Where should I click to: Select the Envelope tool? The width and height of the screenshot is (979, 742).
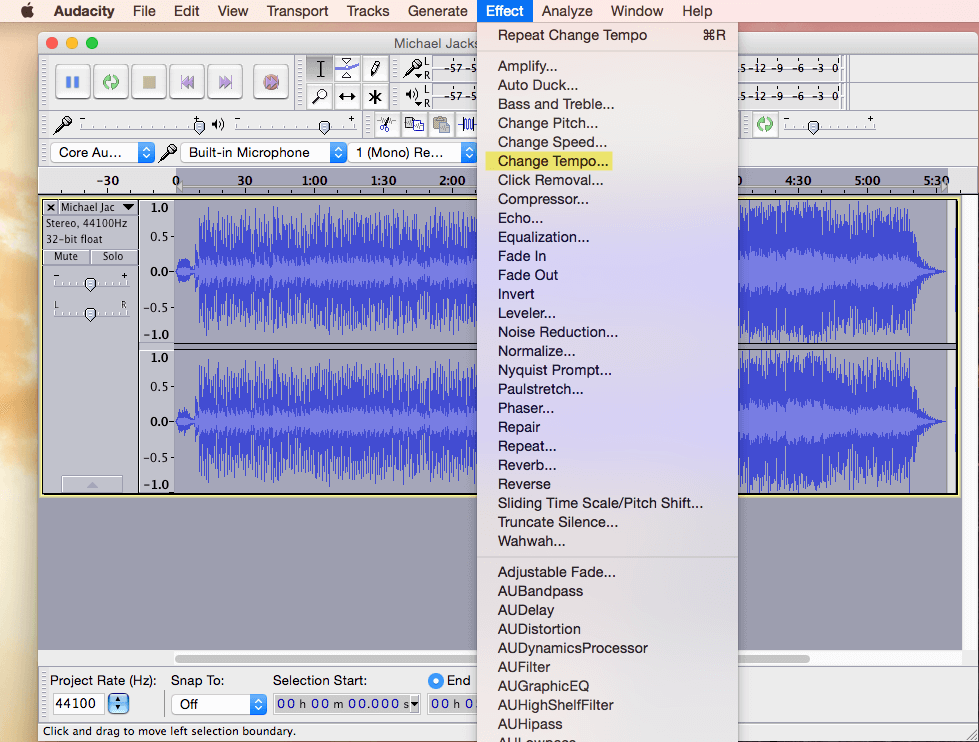[347, 68]
